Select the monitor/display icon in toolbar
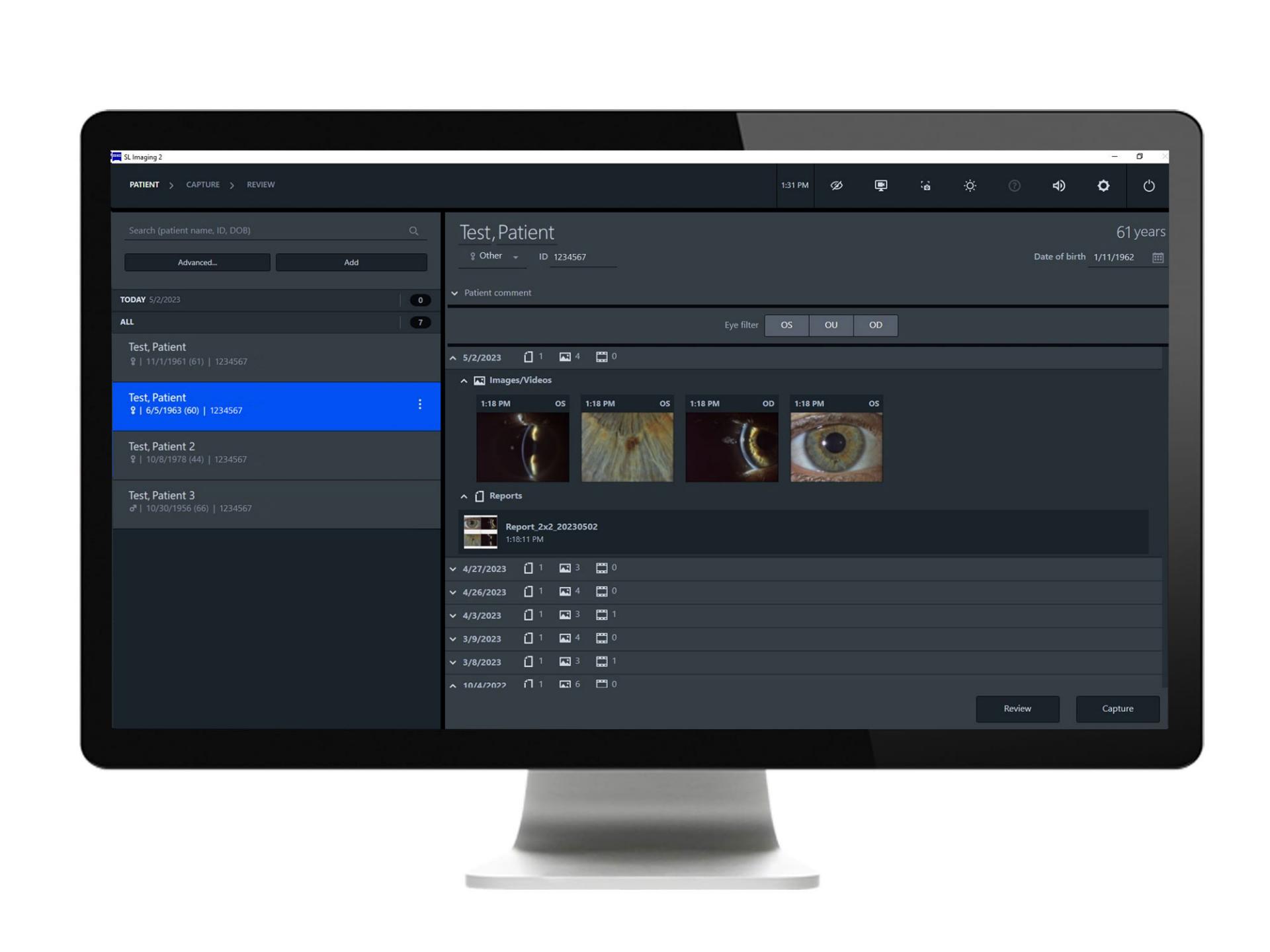Viewport: 1270px width, 952px height. click(x=881, y=185)
